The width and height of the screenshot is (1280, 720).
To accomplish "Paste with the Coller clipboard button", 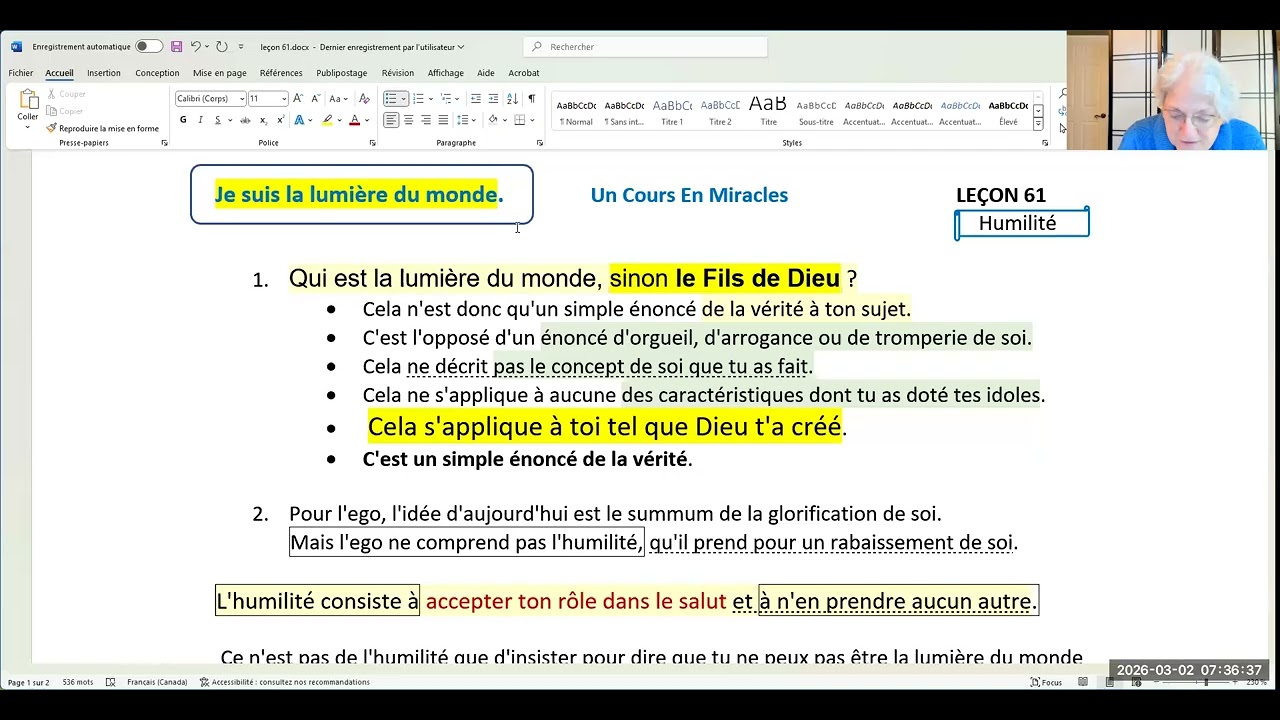I will coord(28,107).
